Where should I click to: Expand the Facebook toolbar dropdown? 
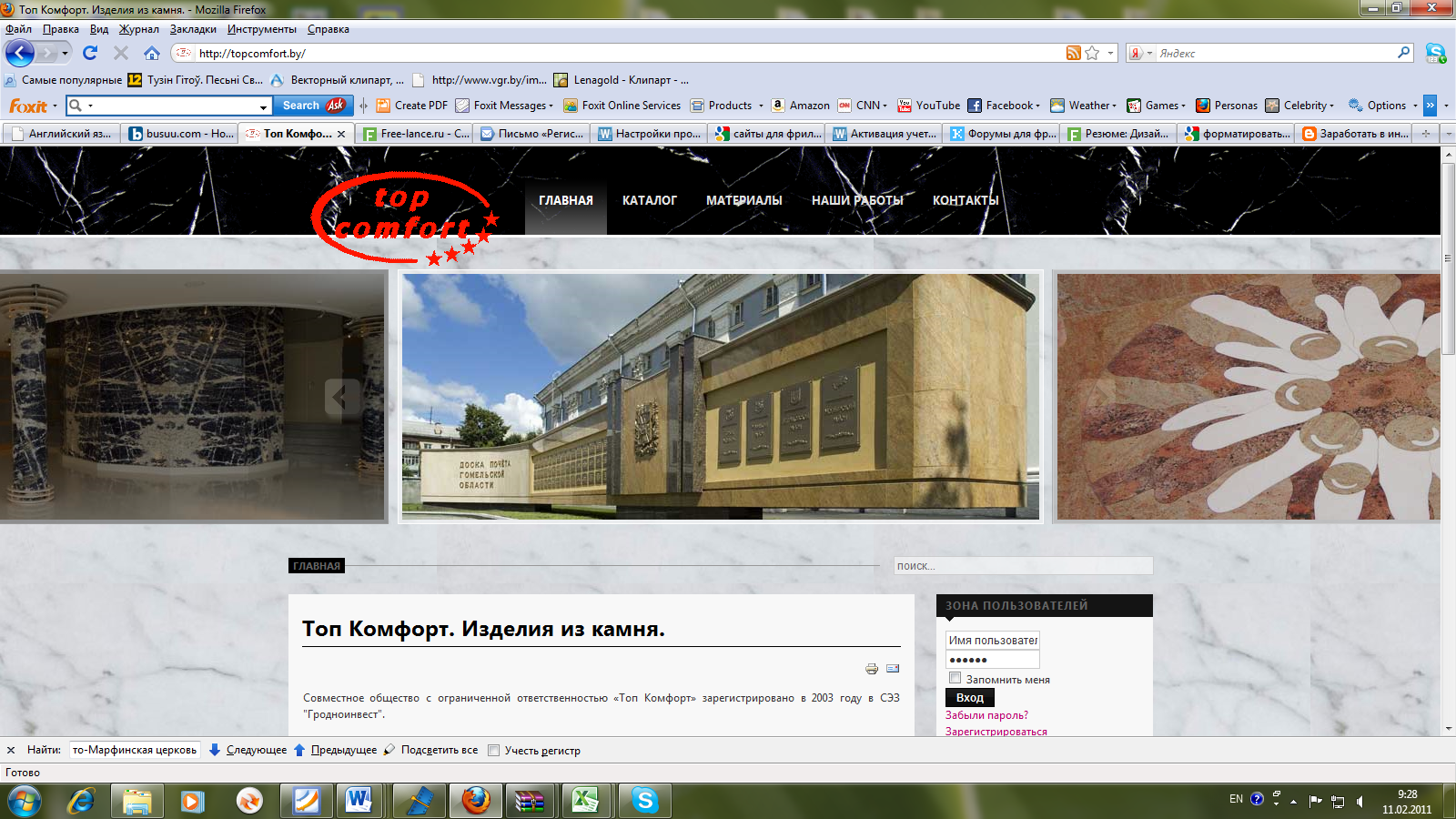click(x=1037, y=106)
